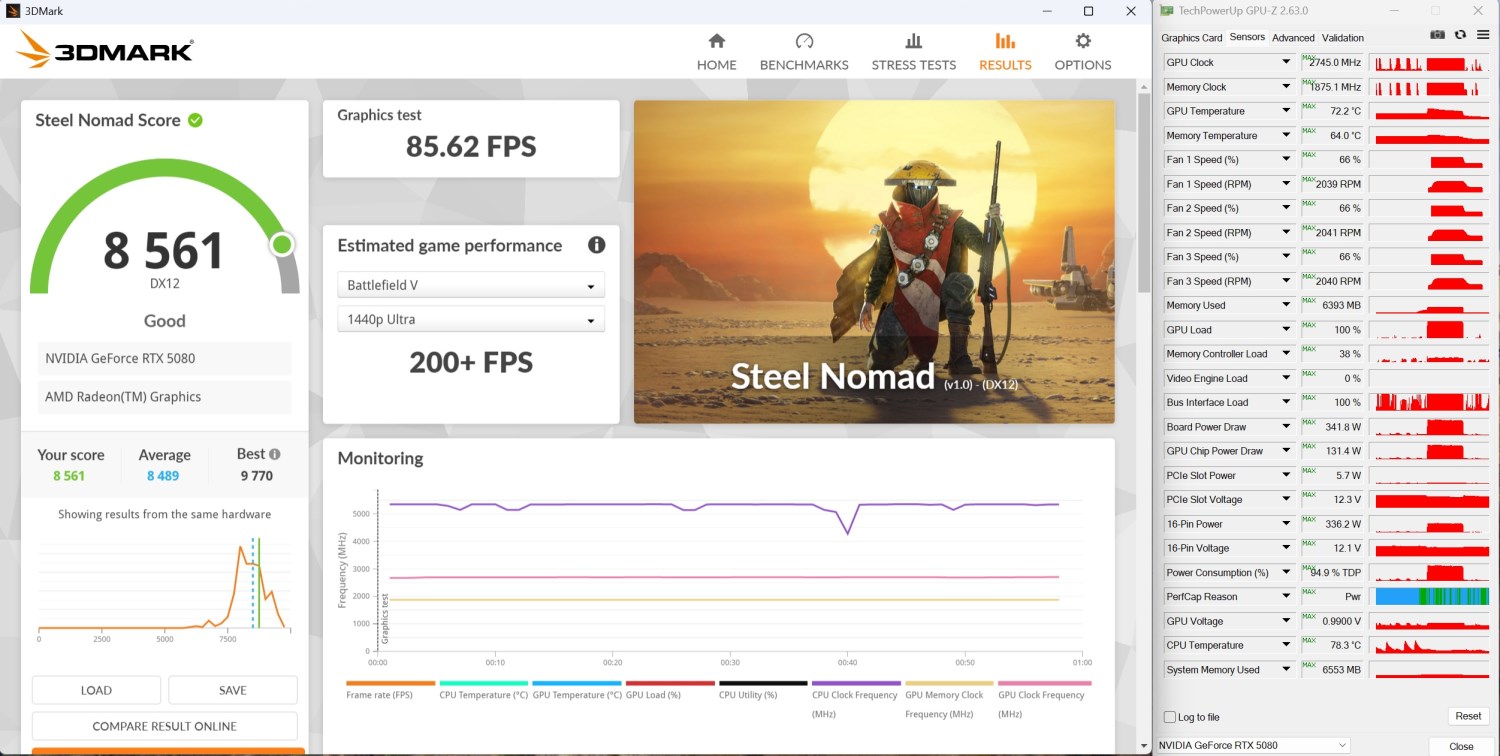Toggle the CPU Utility (%) legend series
Screen dimensions: 1500x756
(763, 692)
